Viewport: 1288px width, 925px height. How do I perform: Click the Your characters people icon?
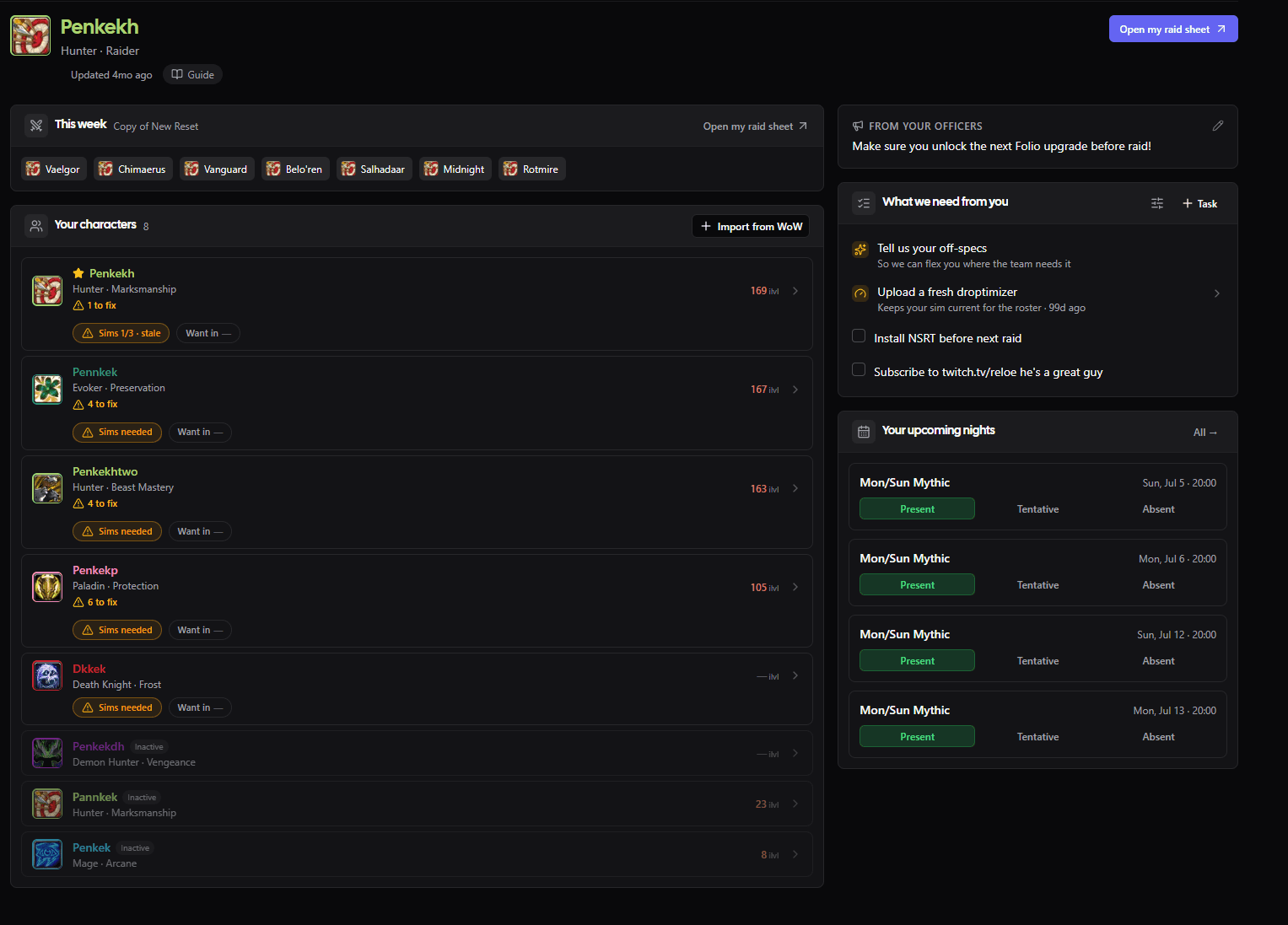point(36,226)
